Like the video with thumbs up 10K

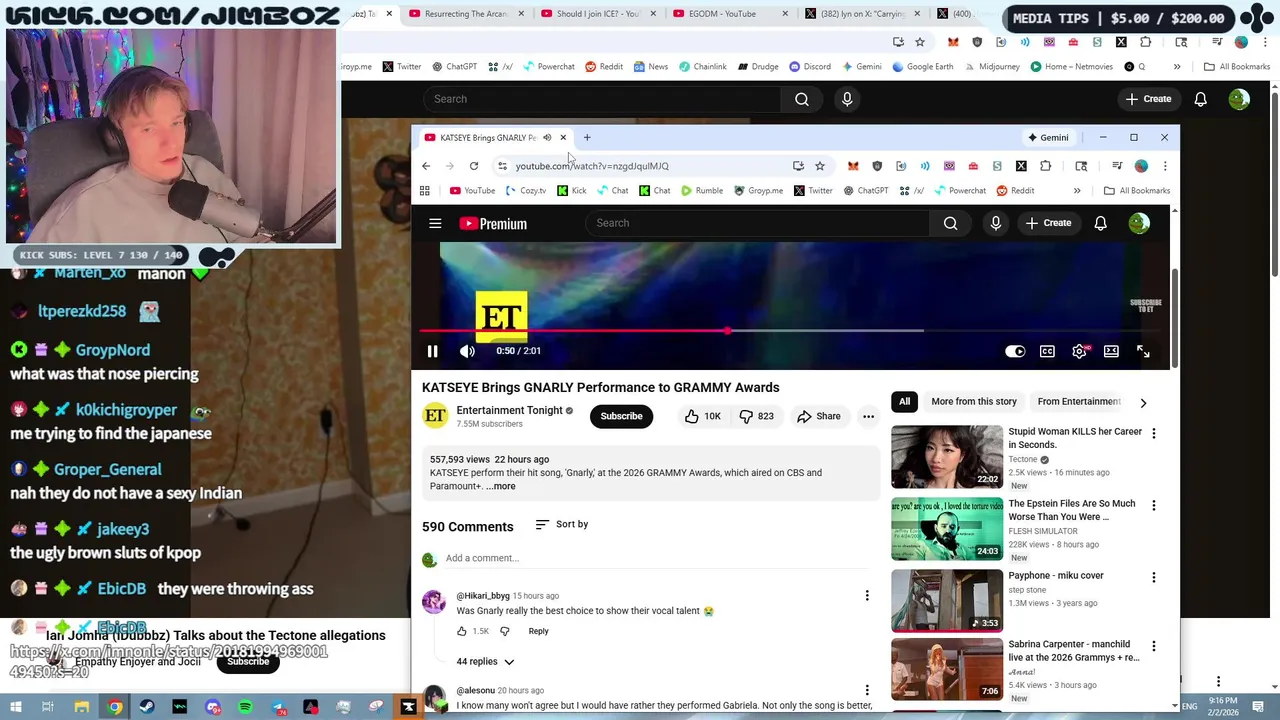click(x=703, y=416)
